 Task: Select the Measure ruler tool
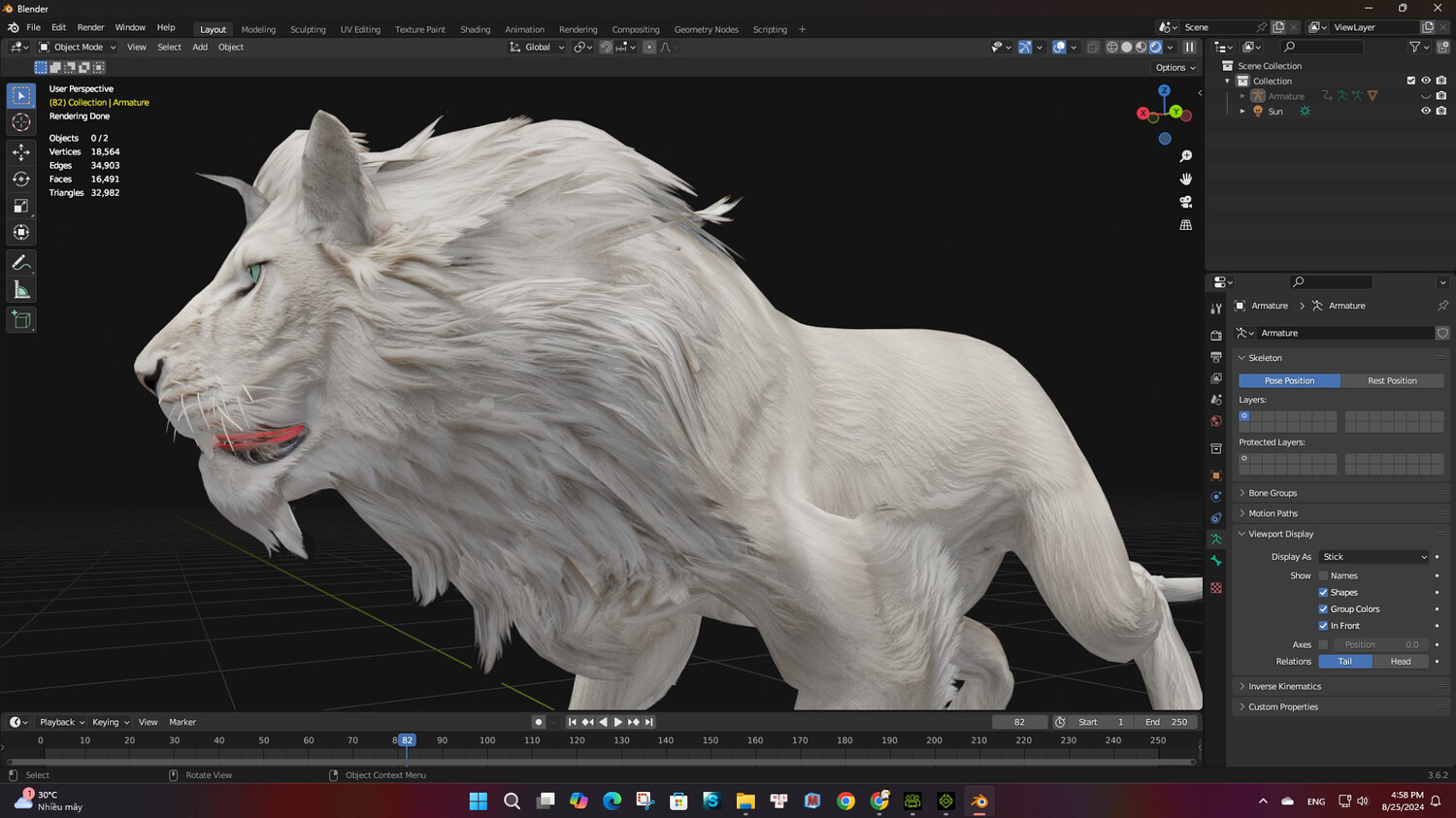(x=21, y=290)
